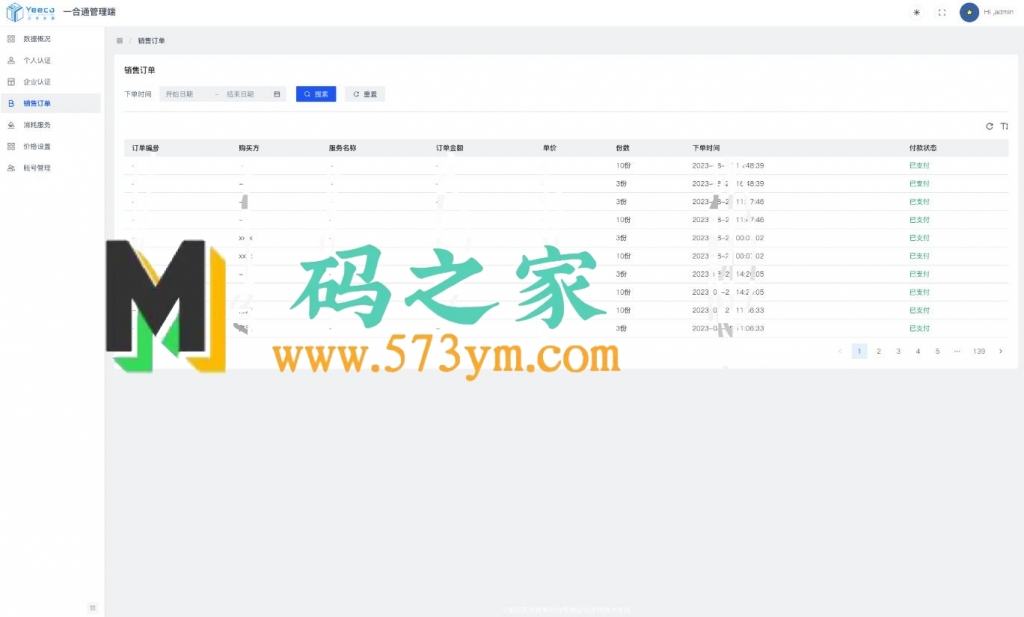Click the 份数 column header
The width and height of the screenshot is (1024, 617).
click(x=623, y=148)
